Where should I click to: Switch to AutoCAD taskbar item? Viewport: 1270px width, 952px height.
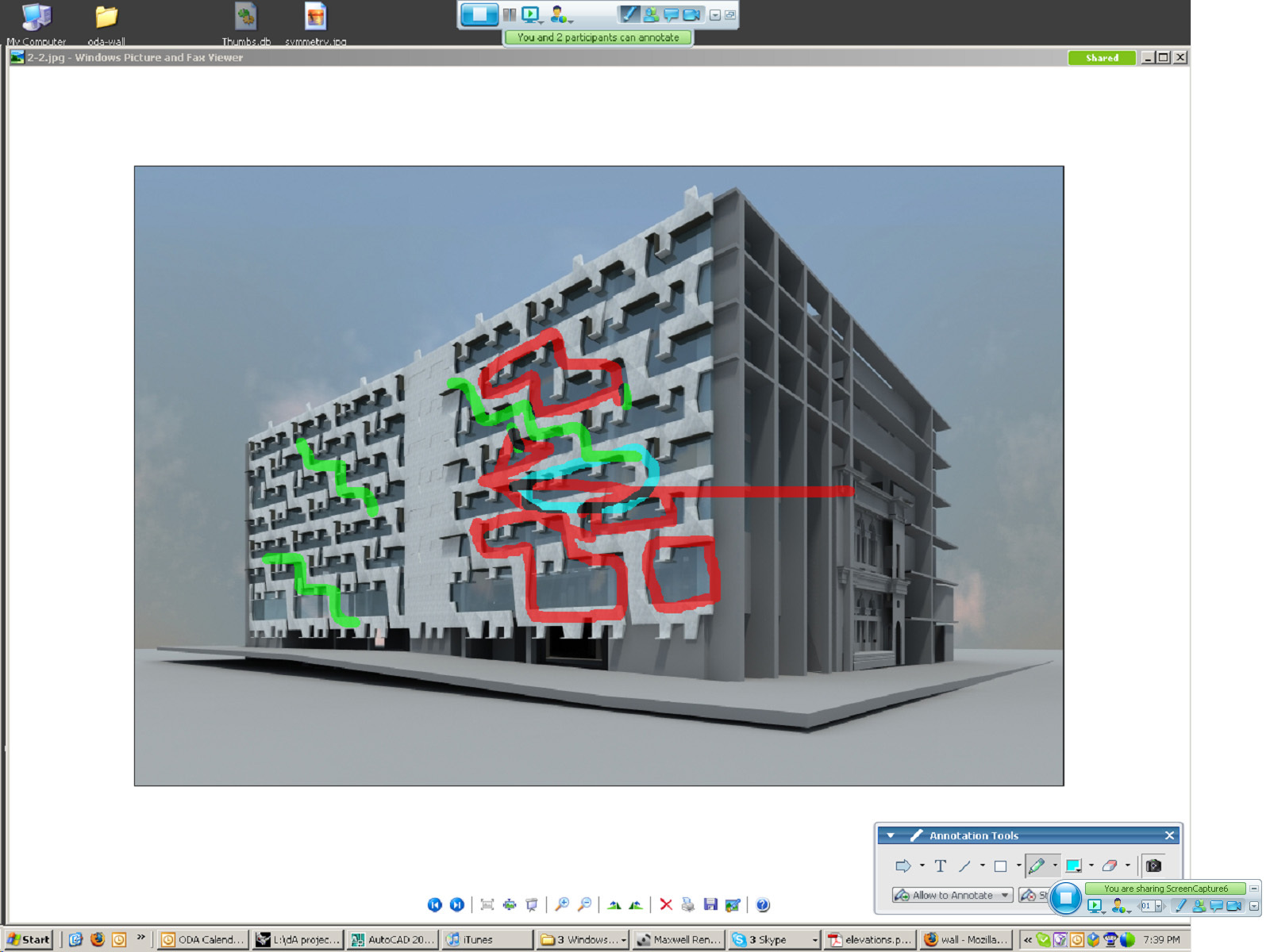[393, 939]
